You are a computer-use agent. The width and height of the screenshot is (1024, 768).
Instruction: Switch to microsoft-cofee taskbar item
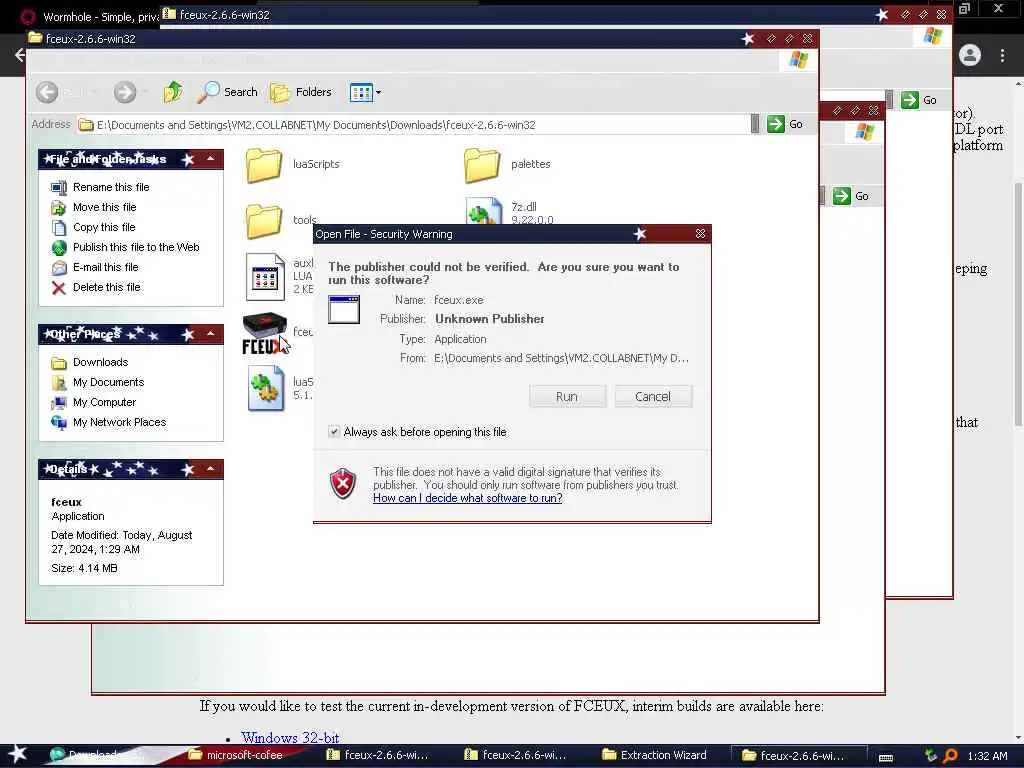tap(236, 755)
